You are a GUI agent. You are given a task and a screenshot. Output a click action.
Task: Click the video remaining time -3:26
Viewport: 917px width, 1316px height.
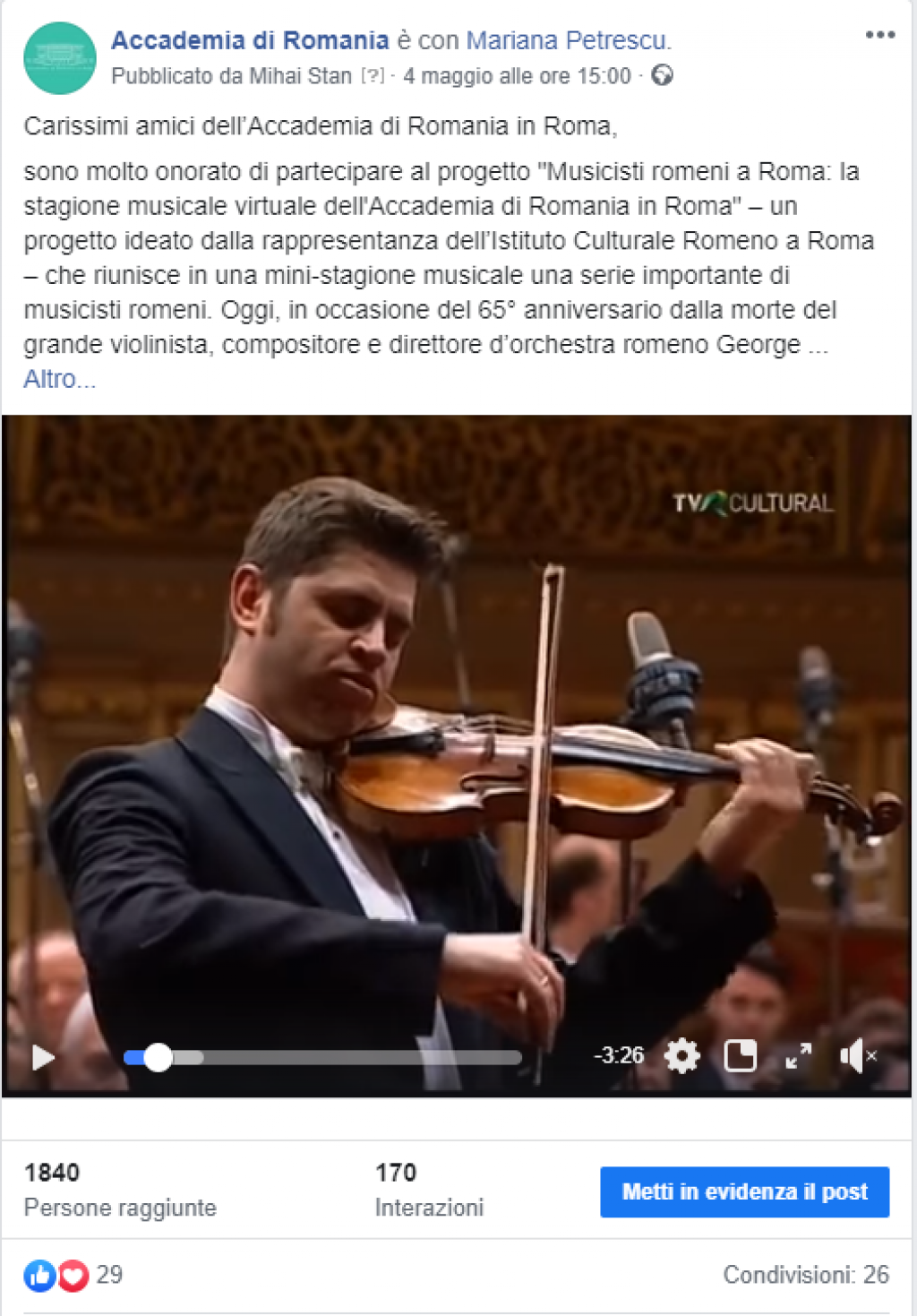(619, 1055)
